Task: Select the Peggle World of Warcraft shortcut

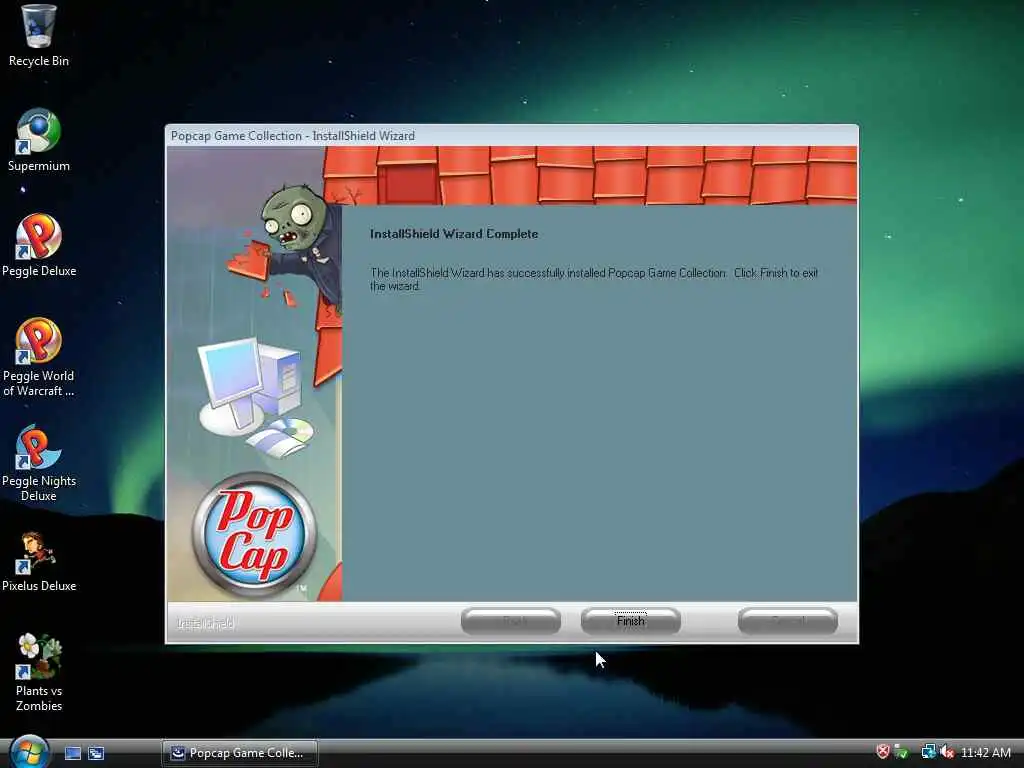Action: pos(39,357)
